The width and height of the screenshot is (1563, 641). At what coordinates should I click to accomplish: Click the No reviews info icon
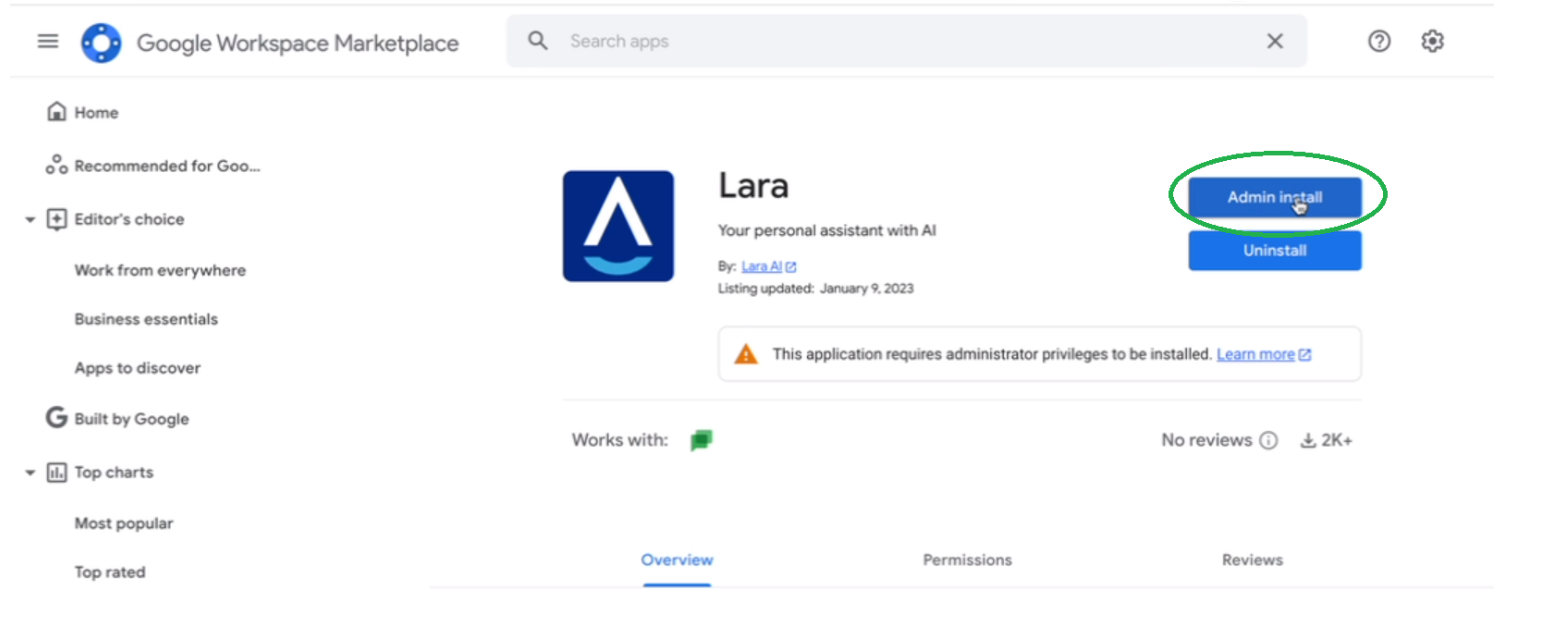click(1268, 441)
